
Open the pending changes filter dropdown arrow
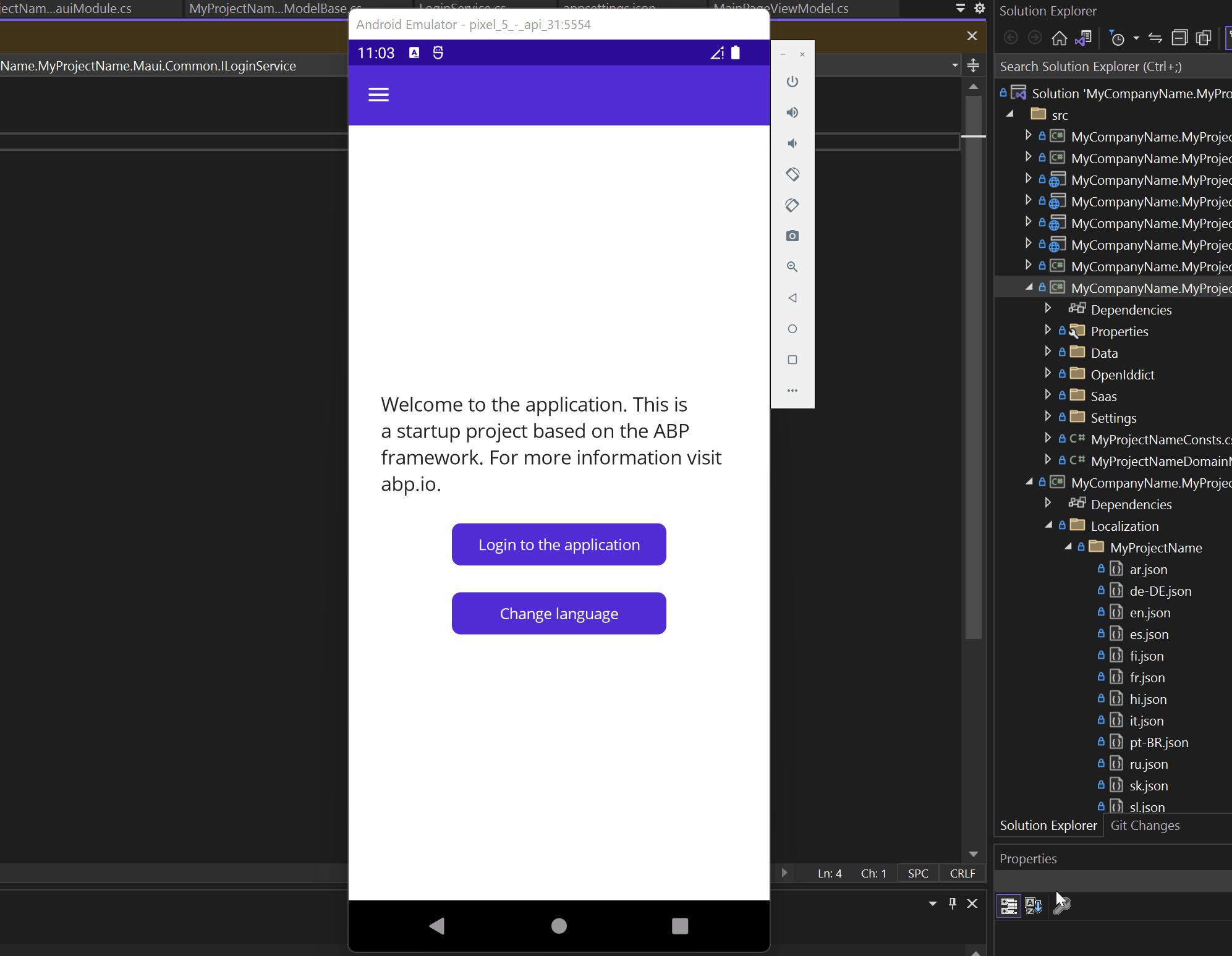(1136, 38)
